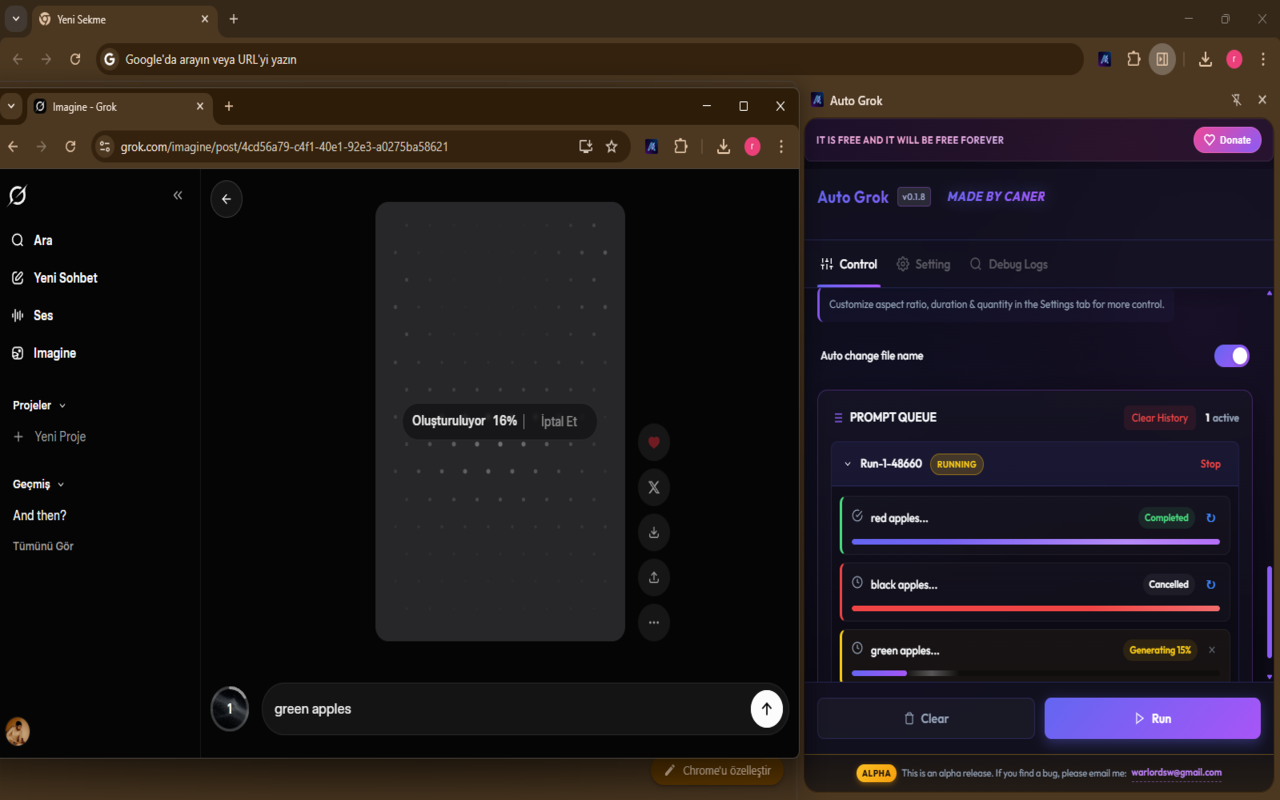This screenshot has width=1280, height=800.
Task: Unpin the Auto Grok side panel
Action: 1236,100
